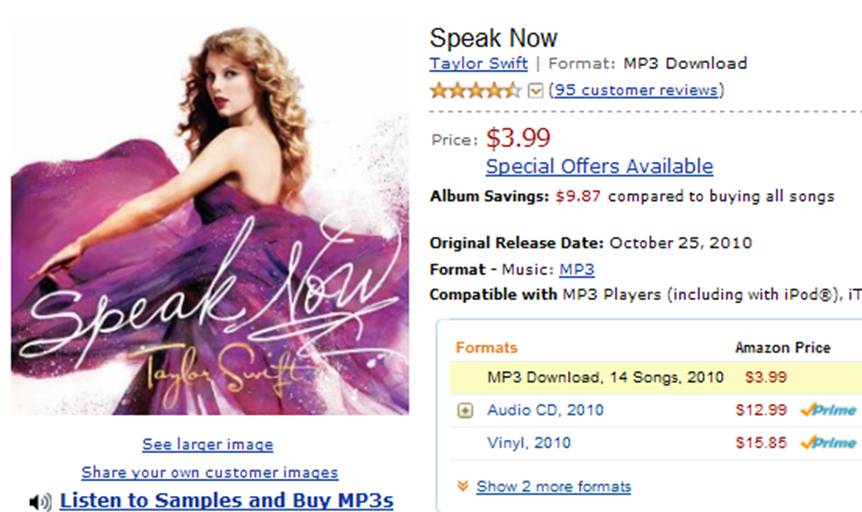Select the MP3 Download, 14 Songs format row
This screenshot has width=862, height=512.
click(656, 378)
